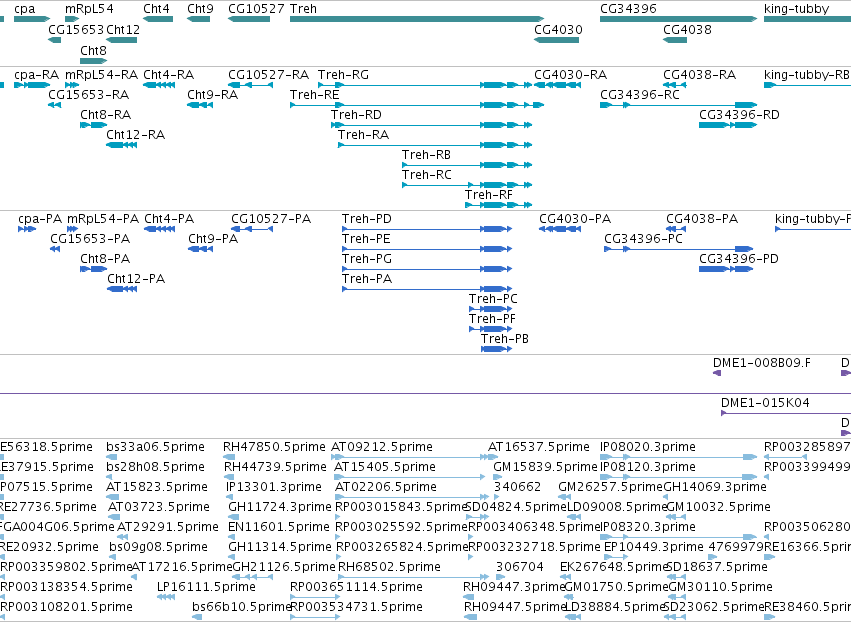Click the Treh-PE protein label
The width and height of the screenshot is (851, 622).
pyautogui.click(x=366, y=239)
